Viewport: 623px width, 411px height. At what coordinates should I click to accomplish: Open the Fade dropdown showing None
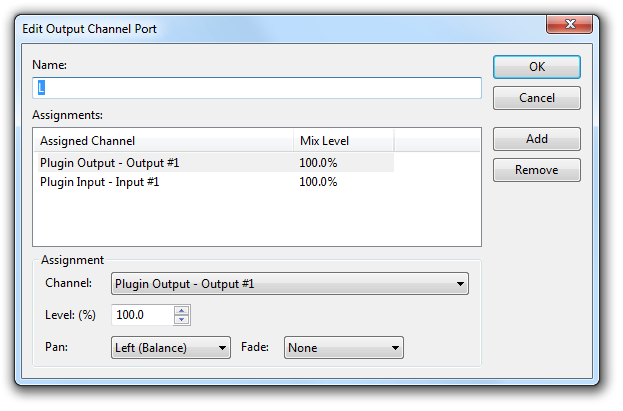click(x=344, y=348)
